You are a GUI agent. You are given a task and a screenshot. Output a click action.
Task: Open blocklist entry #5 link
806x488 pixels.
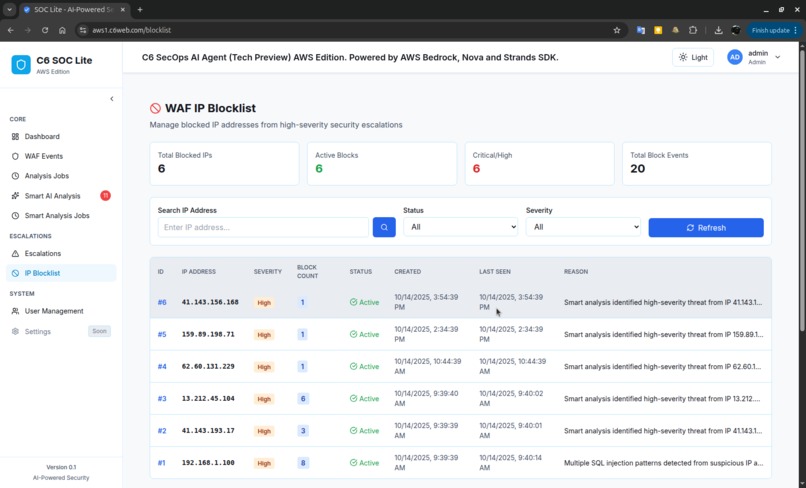(162, 334)
